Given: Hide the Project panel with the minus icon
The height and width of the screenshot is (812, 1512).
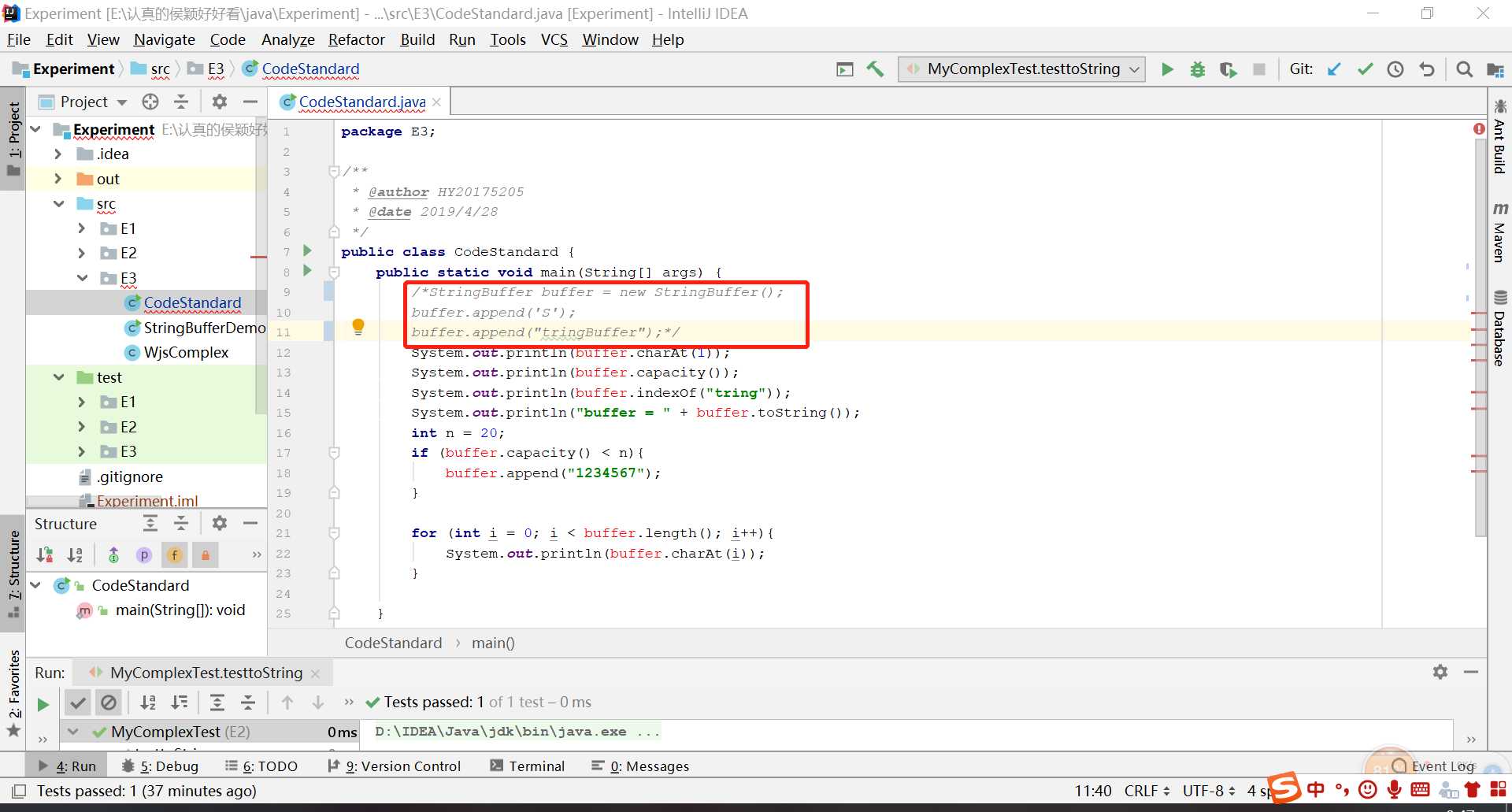Looking at the screenshot, I should tap(250, 102).
